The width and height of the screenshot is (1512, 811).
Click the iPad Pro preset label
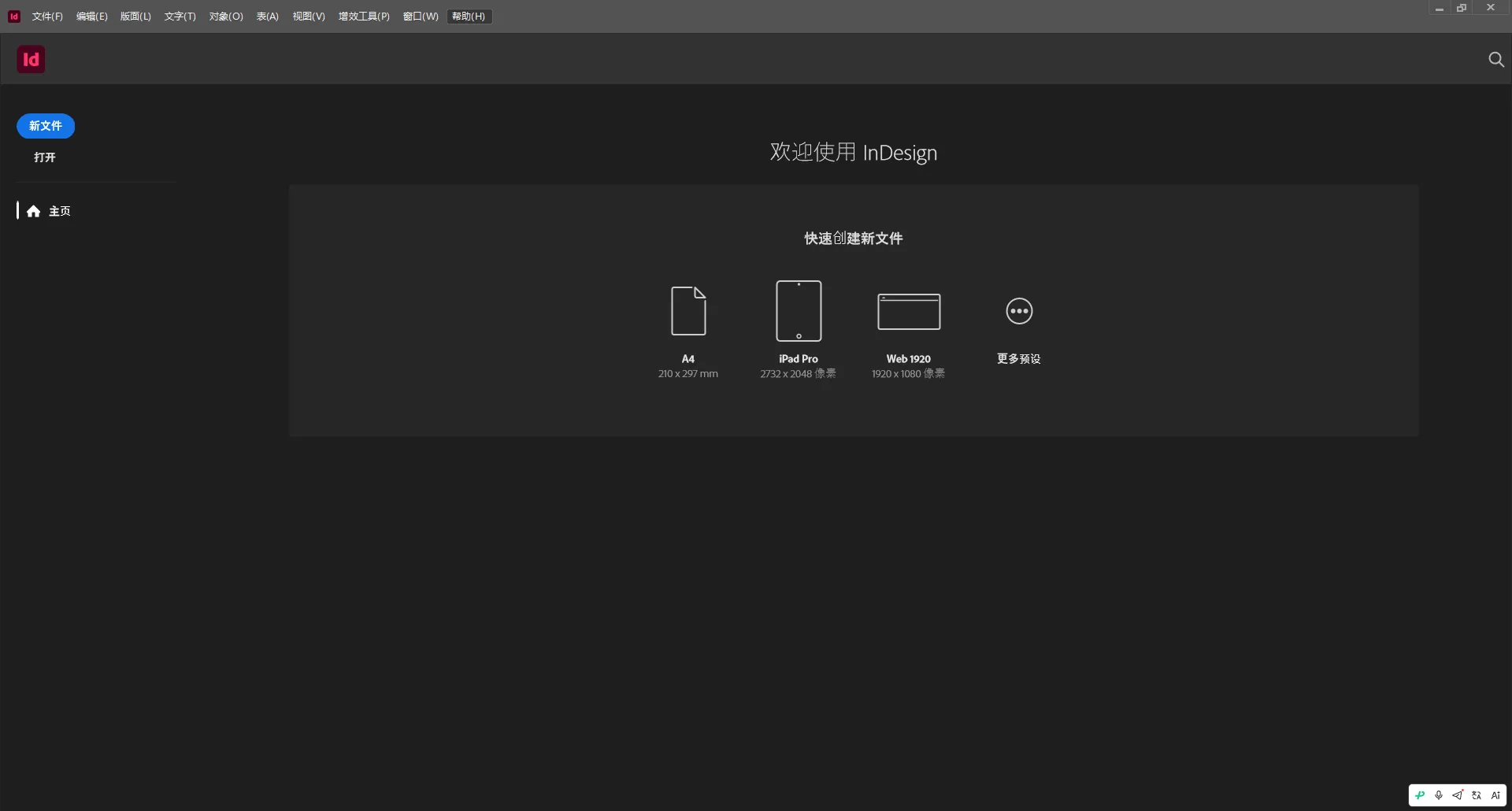[799, 358]
